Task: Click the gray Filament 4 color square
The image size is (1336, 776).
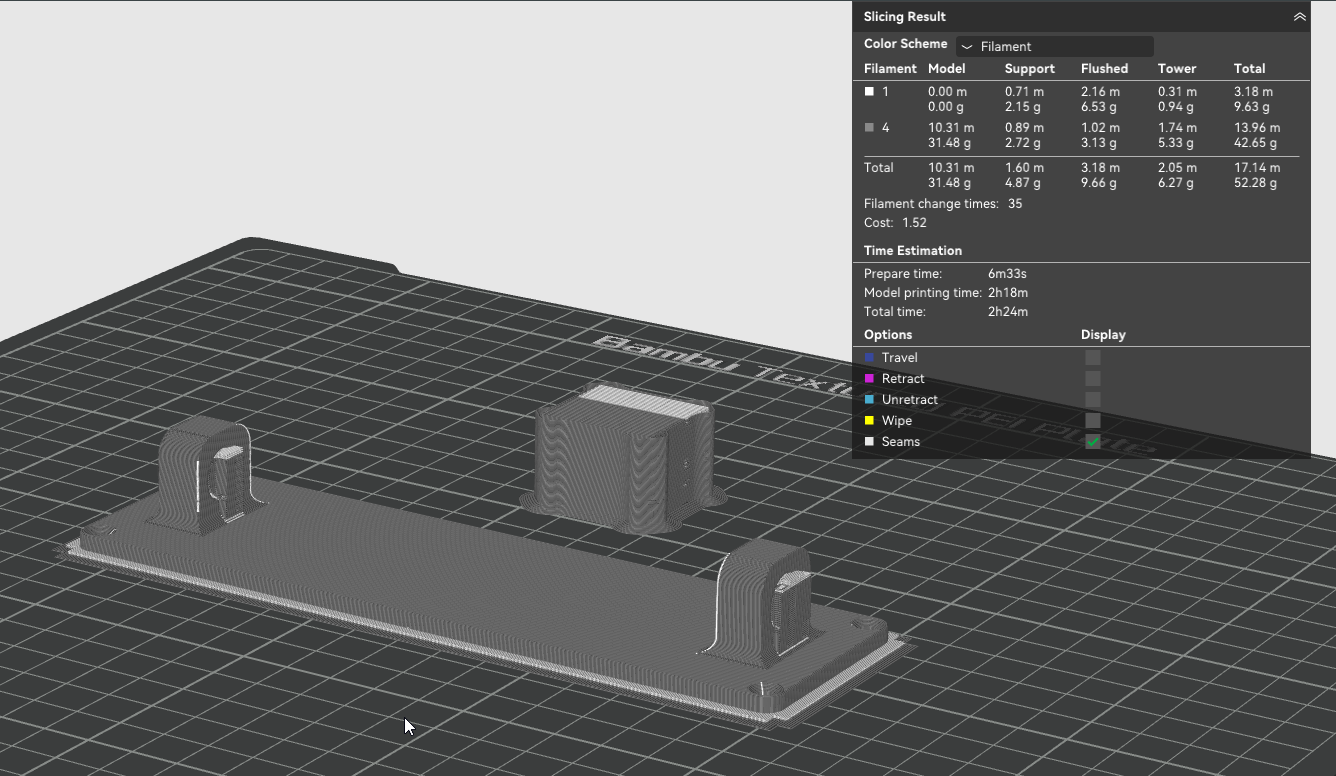Action: click(869, 127)
